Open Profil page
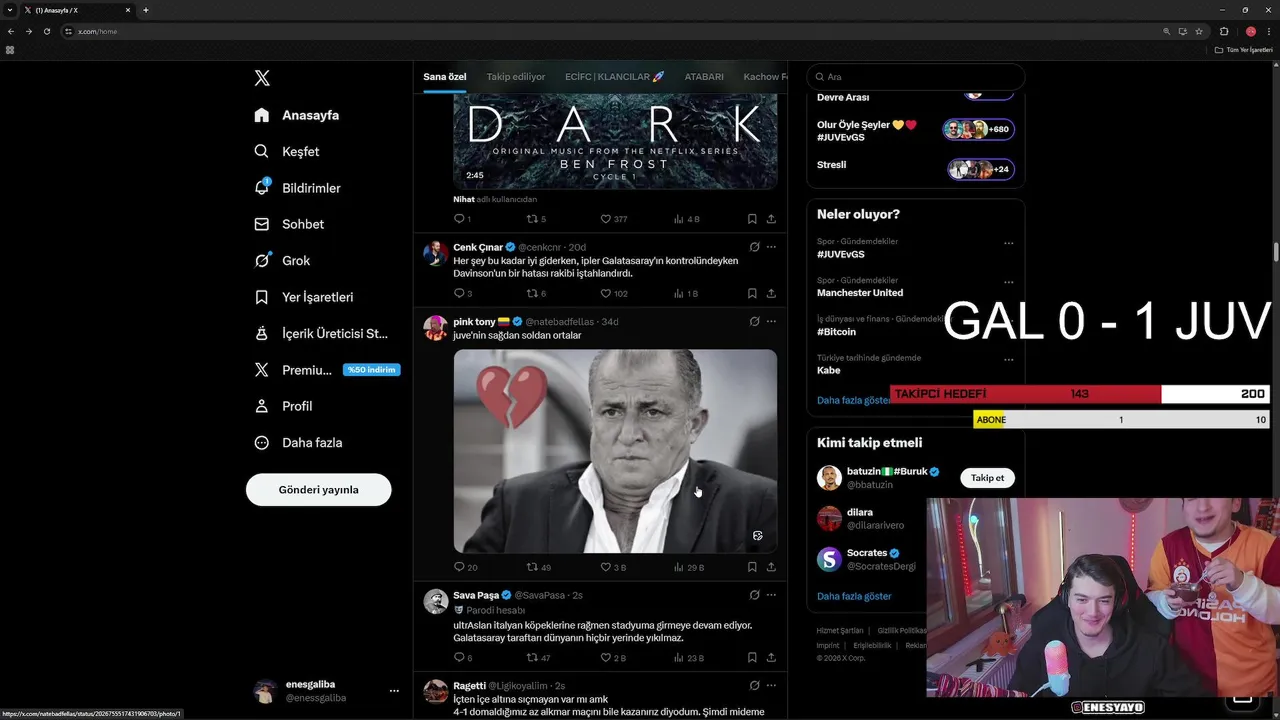 [x=283, y=406]
